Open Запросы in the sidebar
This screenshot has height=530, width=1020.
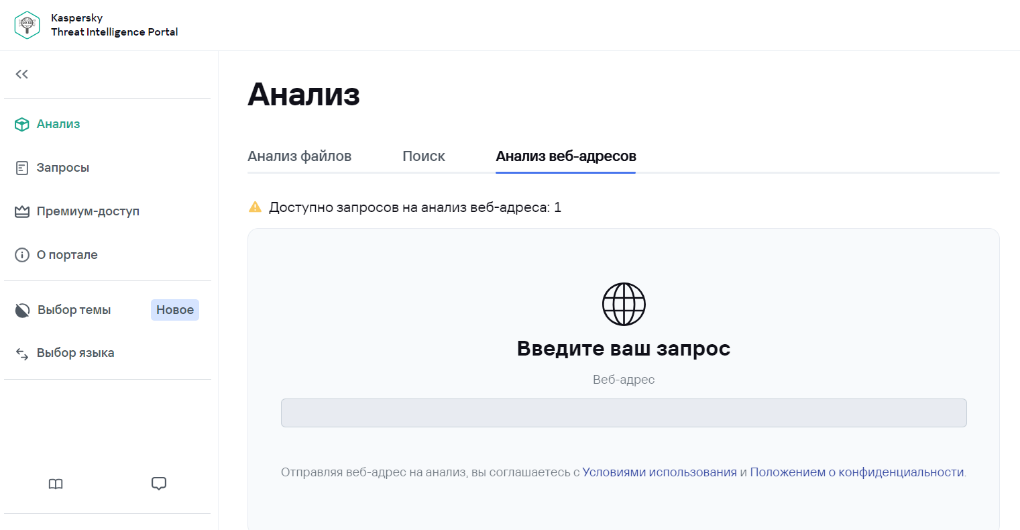point(62,168)
